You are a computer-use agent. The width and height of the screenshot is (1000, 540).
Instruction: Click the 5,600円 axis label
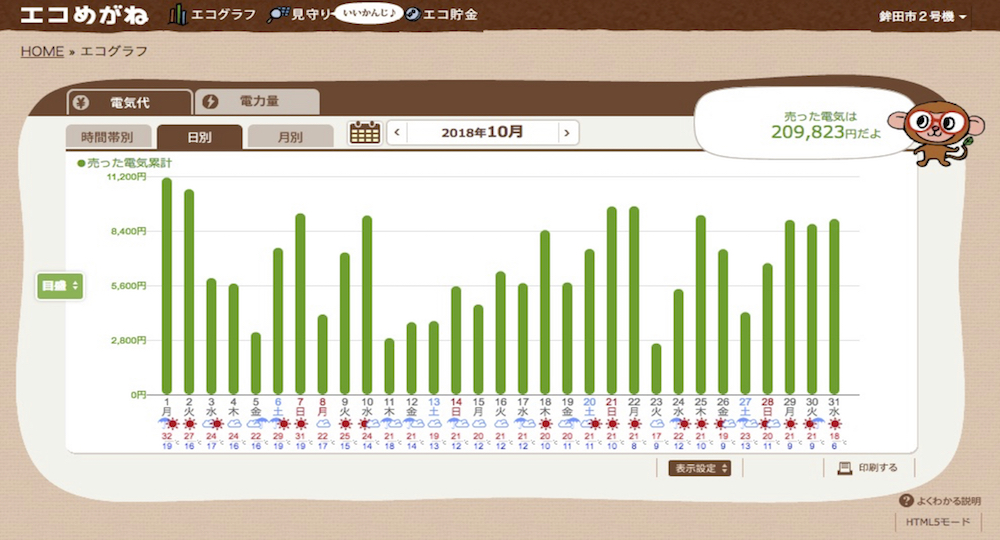click(x=129, y=286)
